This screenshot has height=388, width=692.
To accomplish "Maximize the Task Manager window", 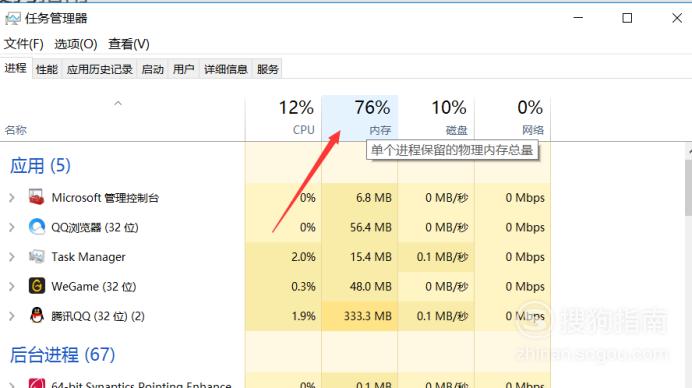I will (x=627, y=18).
